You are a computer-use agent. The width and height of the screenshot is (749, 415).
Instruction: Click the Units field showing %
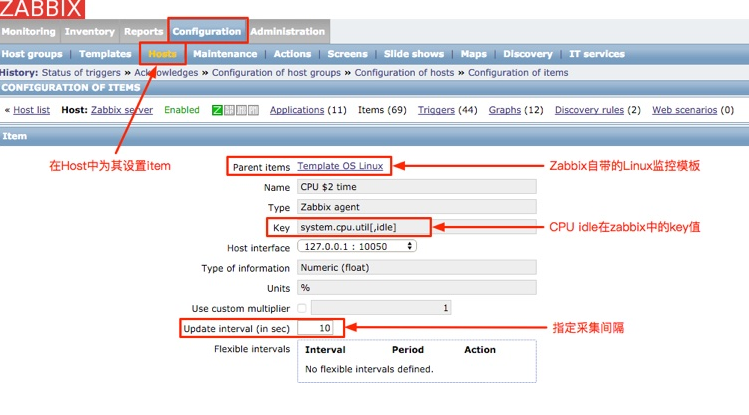pyautogui.click(x=417, y=287)
